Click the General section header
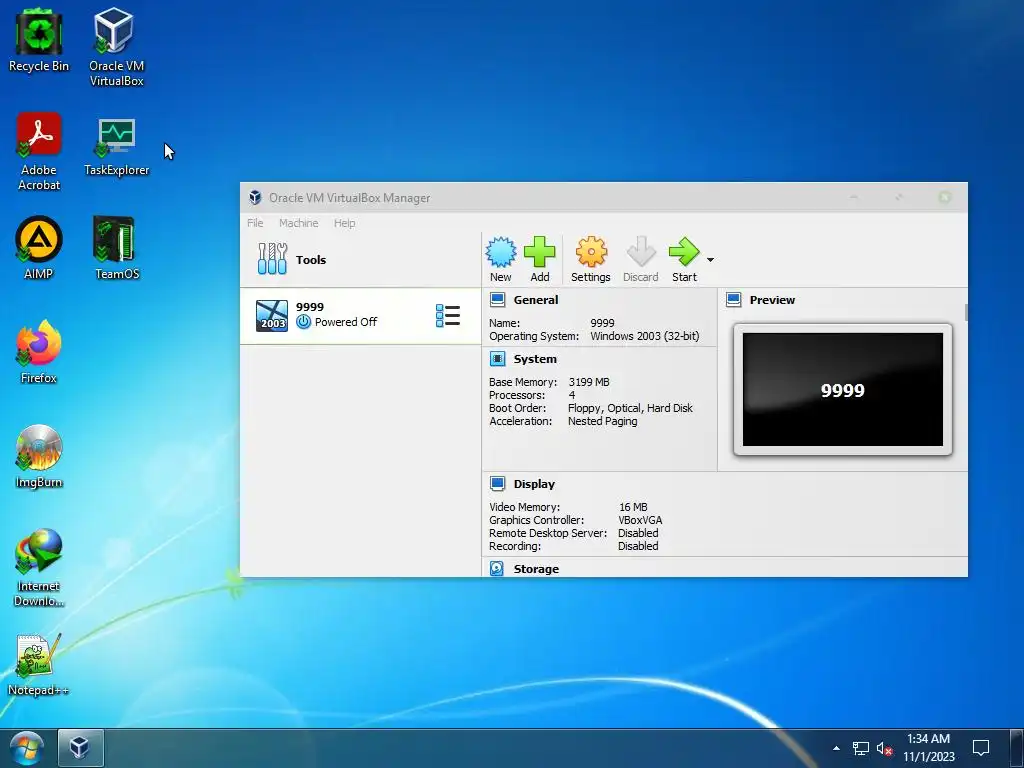 536,300
